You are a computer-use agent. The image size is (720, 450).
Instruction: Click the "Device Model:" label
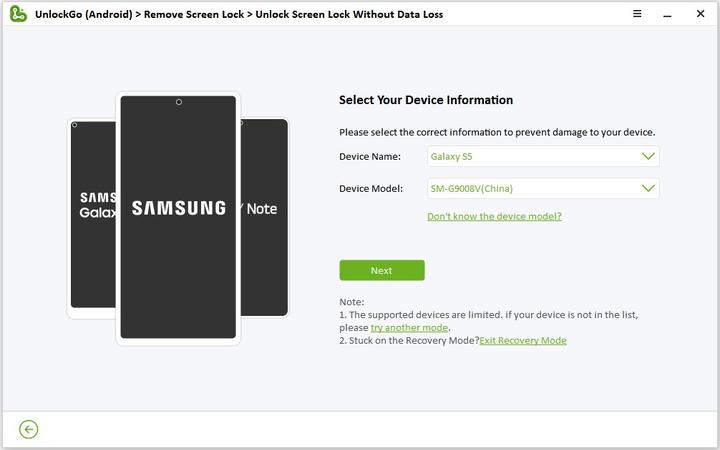[x=370, y=188]
